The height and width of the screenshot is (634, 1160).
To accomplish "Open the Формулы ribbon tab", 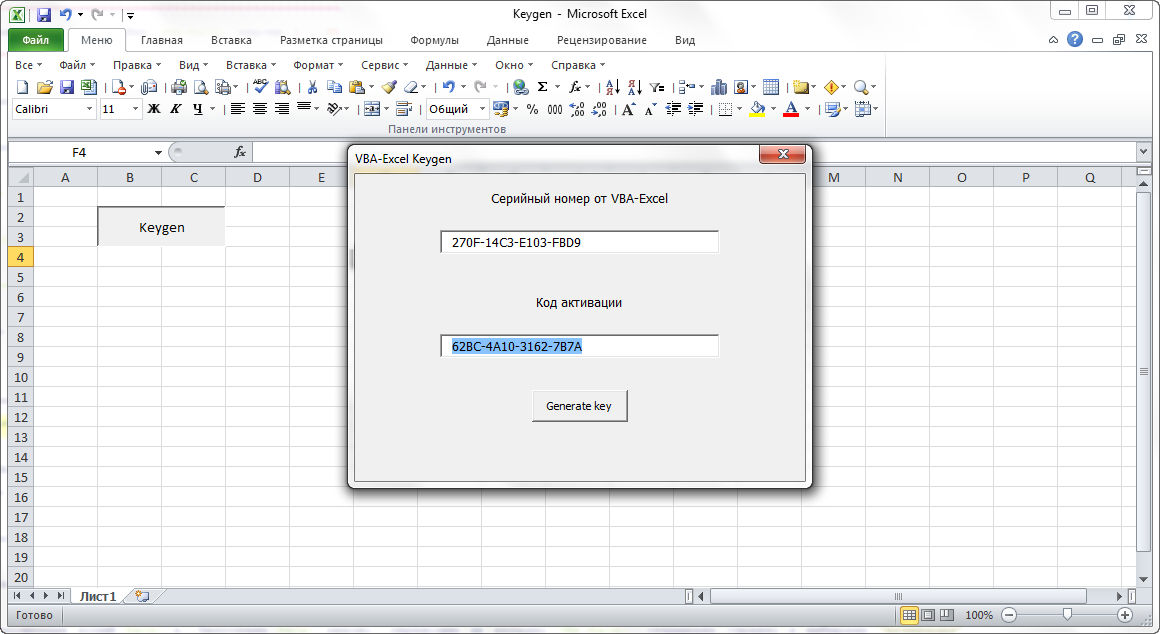I will pyautogui.click(x=434, y=40).
